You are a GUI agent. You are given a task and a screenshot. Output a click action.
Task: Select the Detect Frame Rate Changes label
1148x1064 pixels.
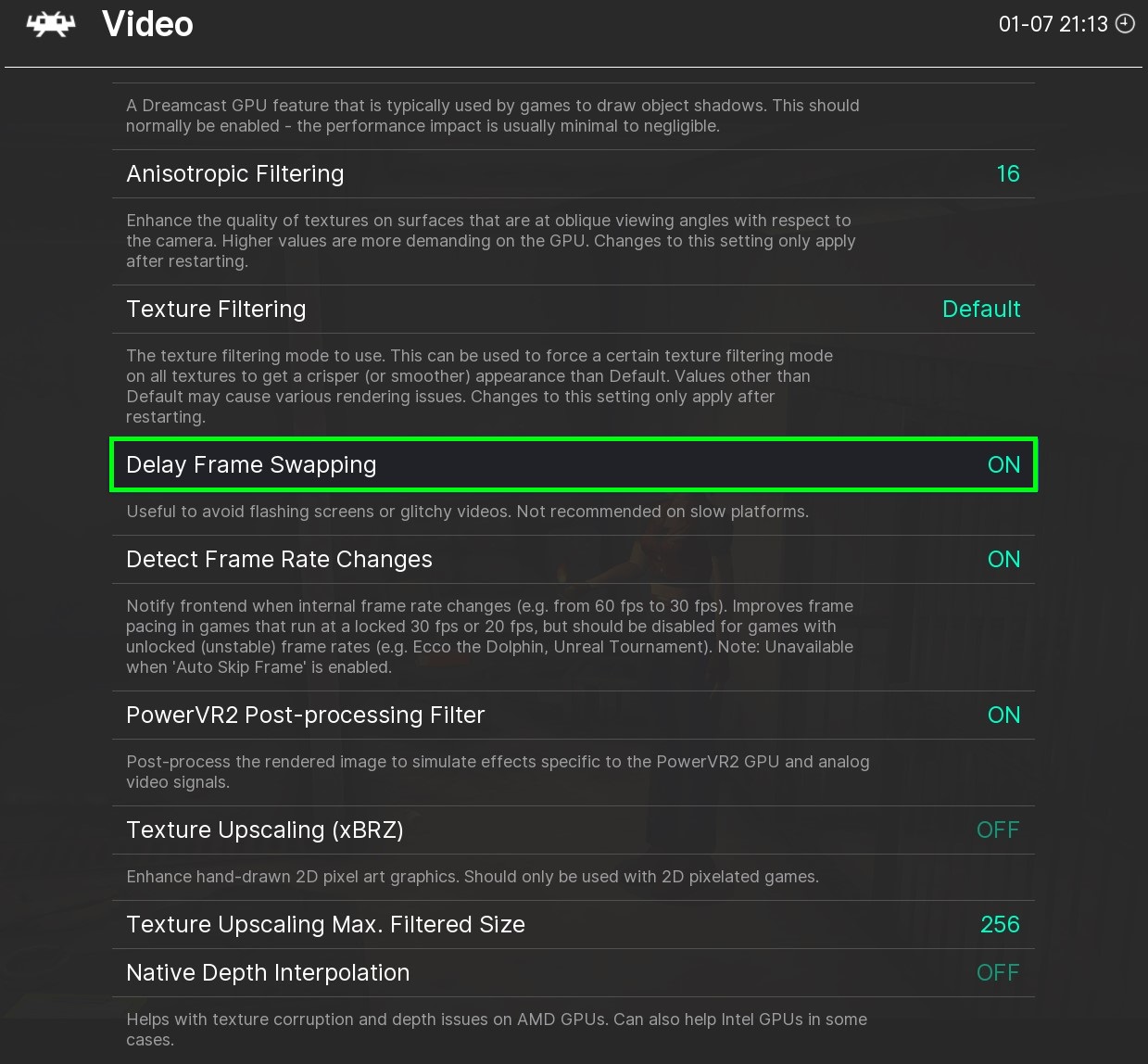tap(279, 560)
